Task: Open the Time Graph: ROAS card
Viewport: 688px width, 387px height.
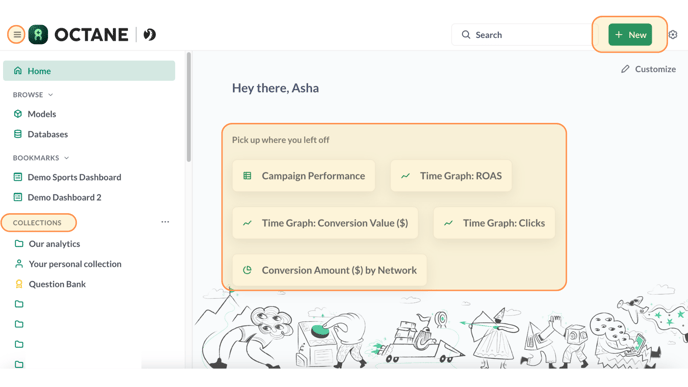Action: click(451, 176)
